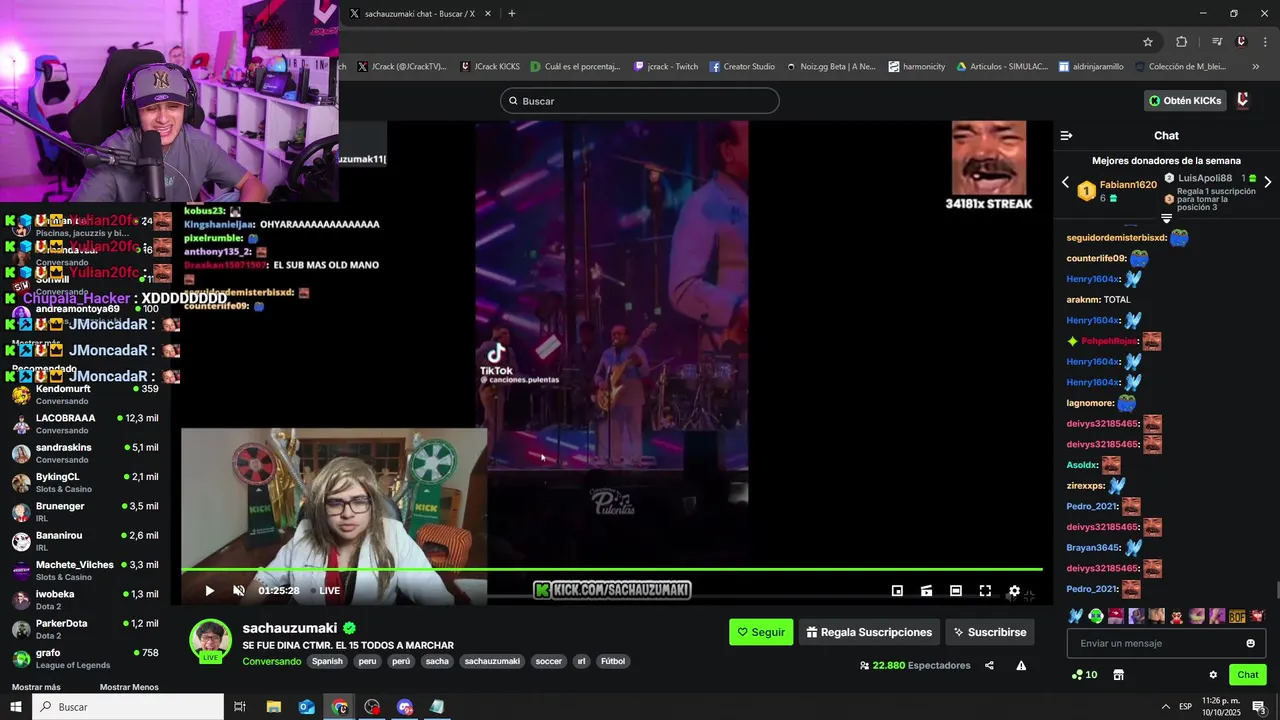Viewport: 1280px width, 720px height.
Task: Open channel points balance showing 10
Action: tap(1084, 675)
